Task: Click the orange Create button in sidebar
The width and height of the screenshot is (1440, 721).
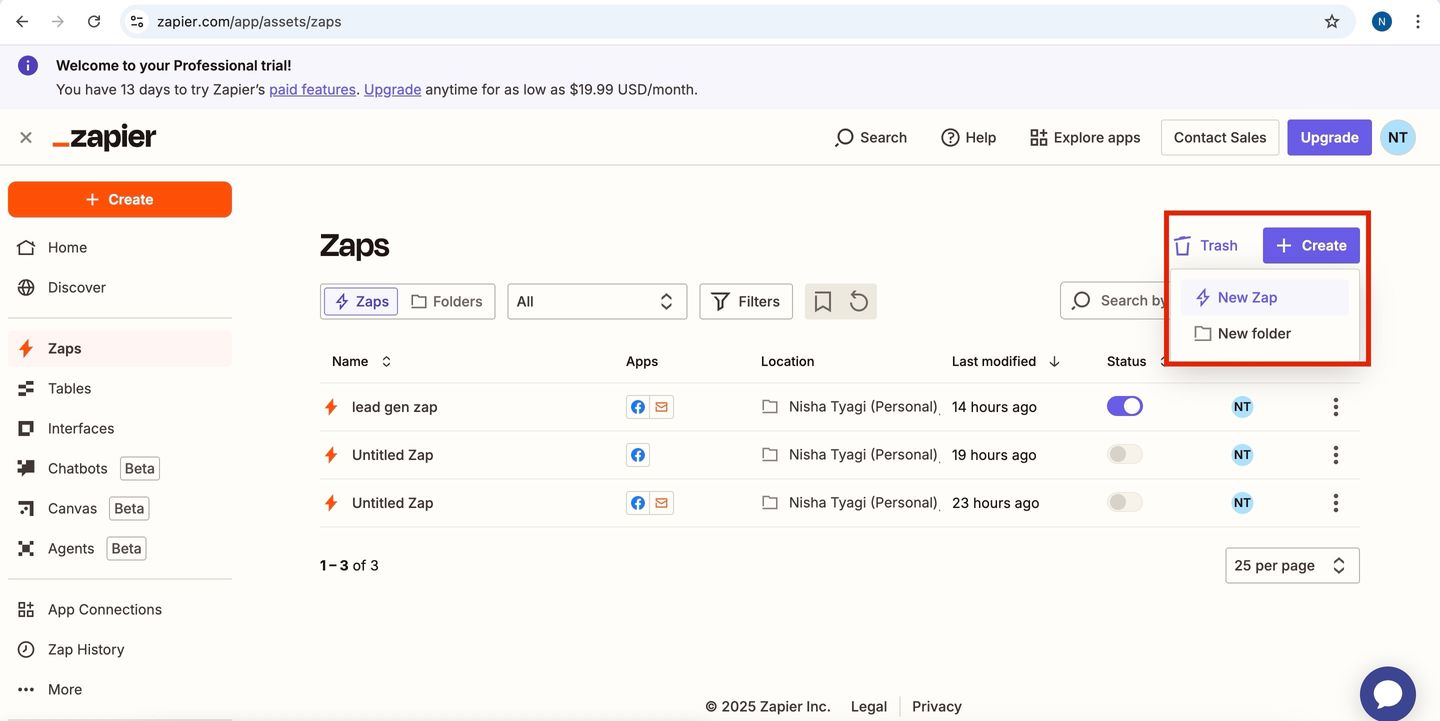Action: (120, 199)
